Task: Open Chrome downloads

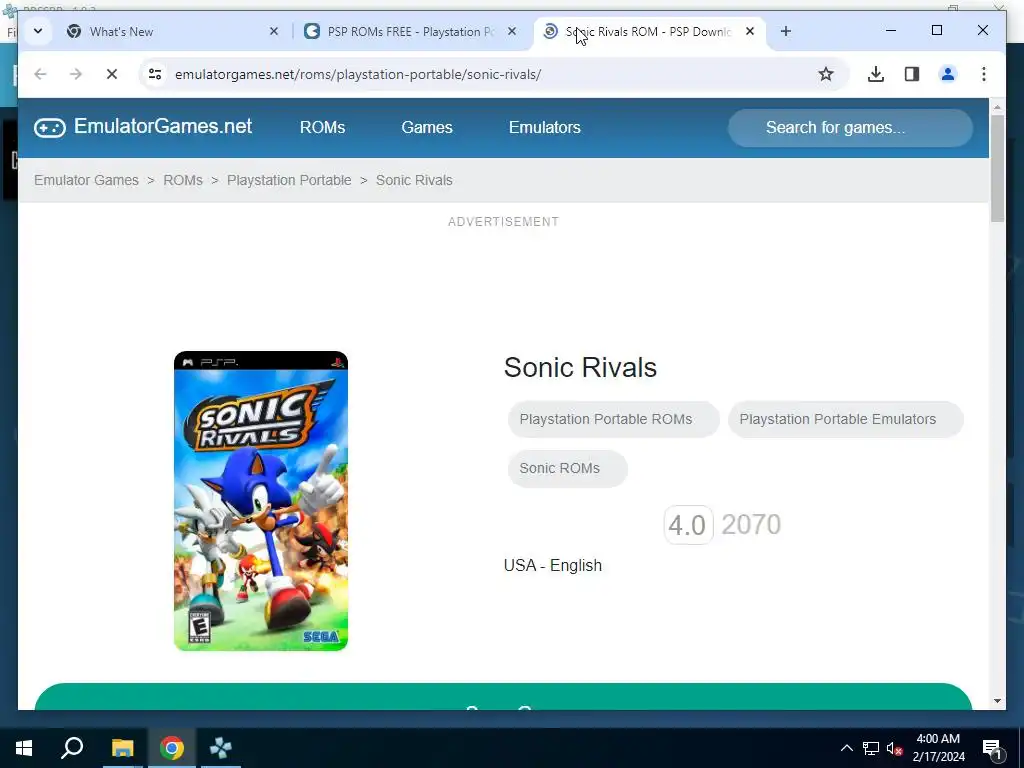Action: tap(876, 74)
